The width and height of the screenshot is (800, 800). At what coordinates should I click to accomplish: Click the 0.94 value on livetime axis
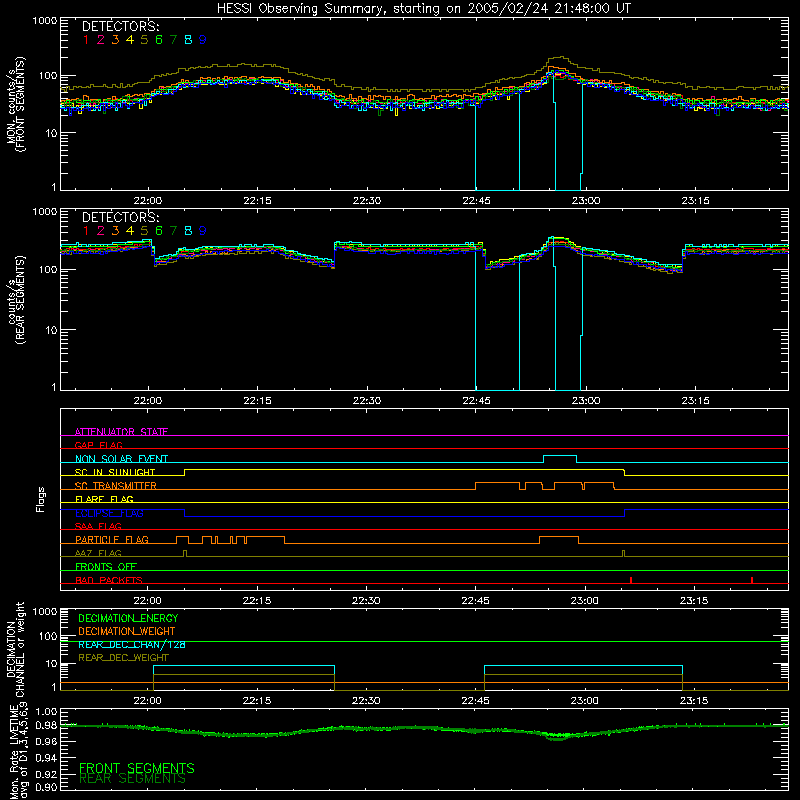[x=46, y=758]
